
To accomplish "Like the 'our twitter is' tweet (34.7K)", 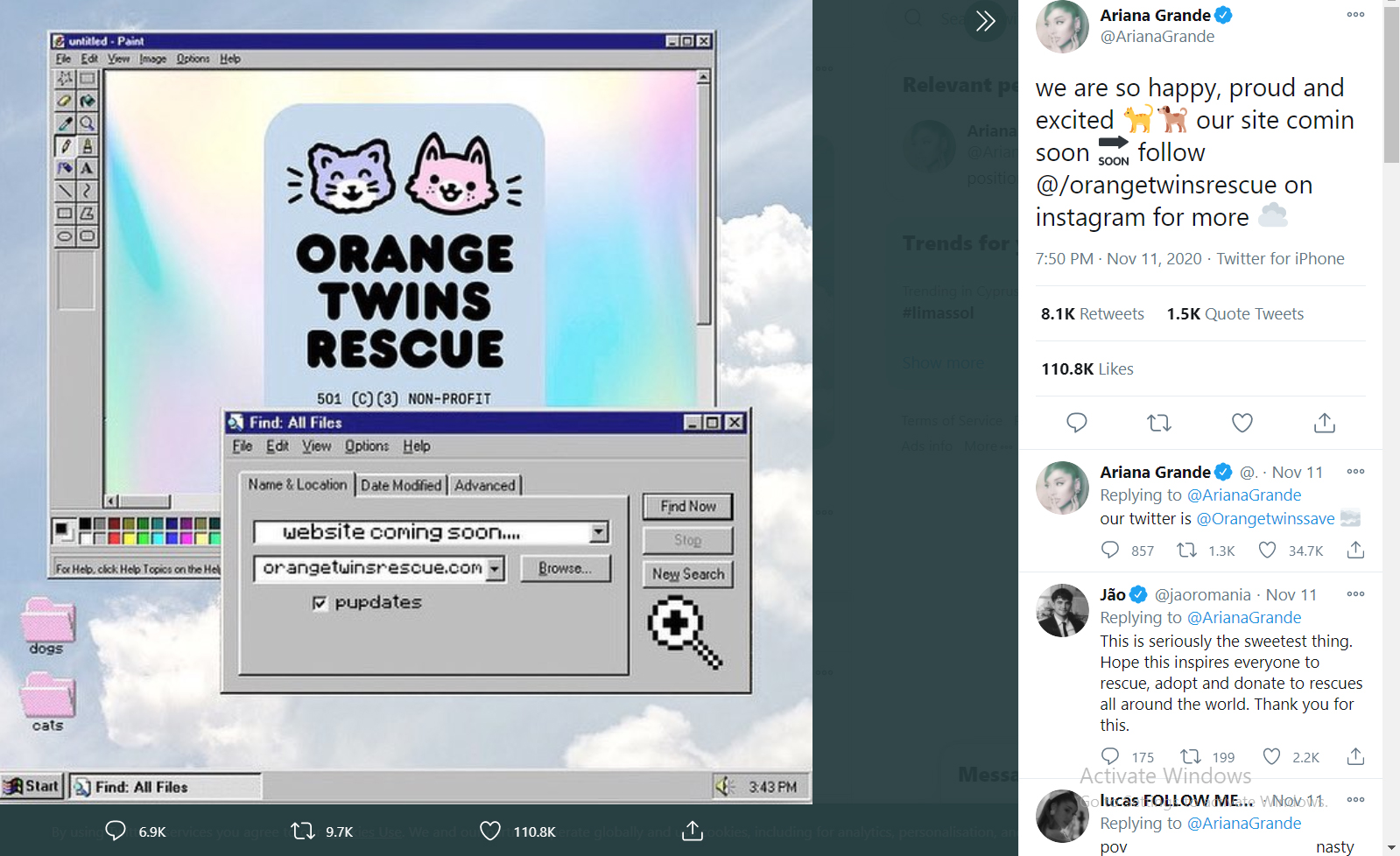I will coord(1267,550).
